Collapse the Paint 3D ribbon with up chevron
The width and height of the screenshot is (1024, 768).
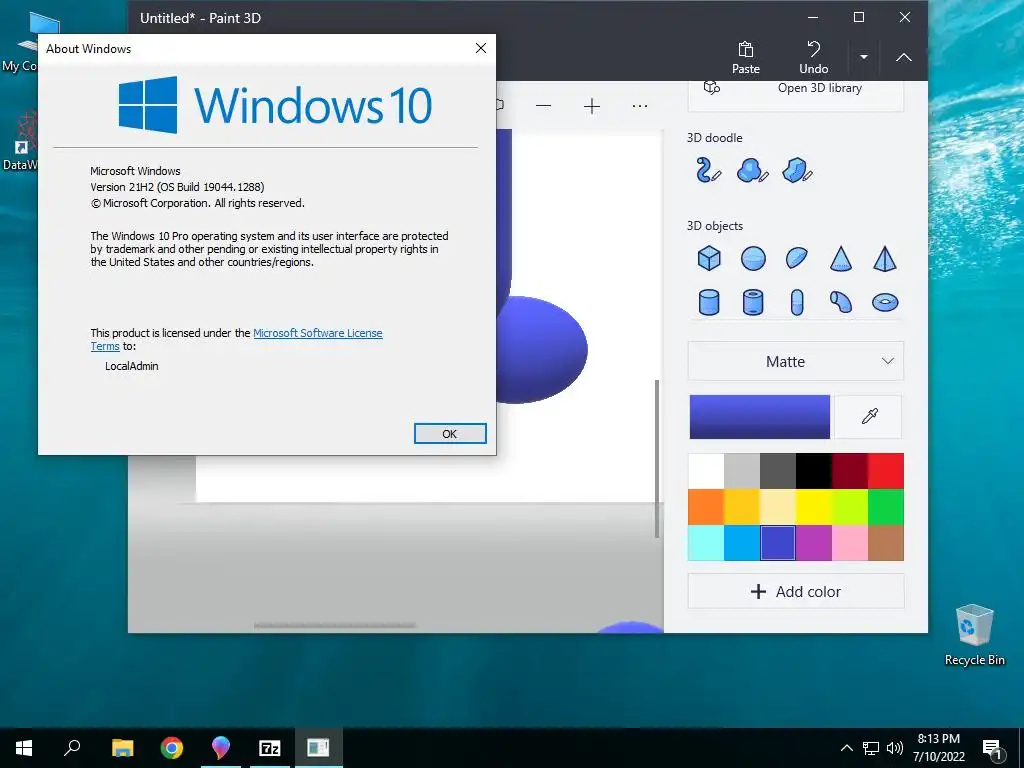coord(904,57)
